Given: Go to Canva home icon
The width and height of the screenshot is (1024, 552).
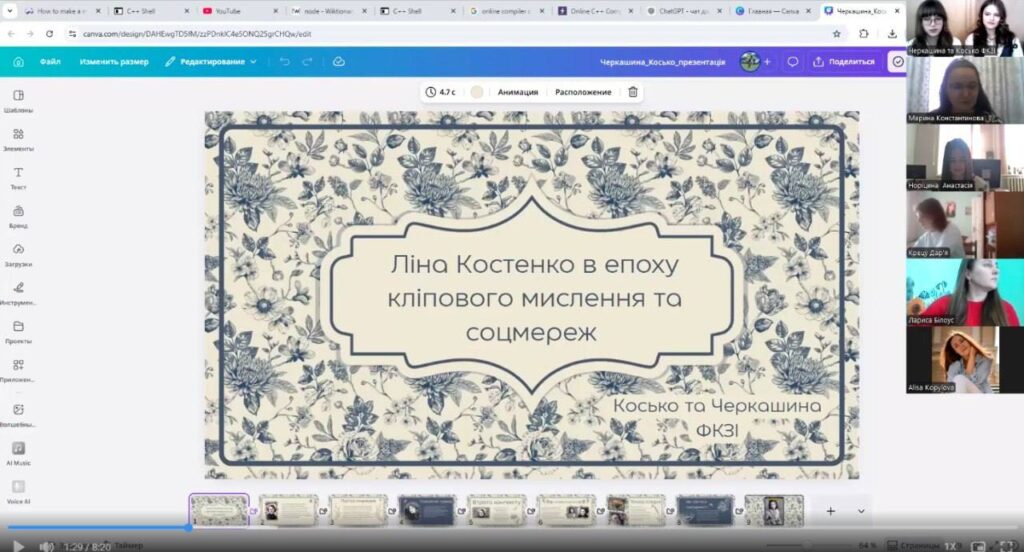Looking at the screenshot, I should [18, 61].
